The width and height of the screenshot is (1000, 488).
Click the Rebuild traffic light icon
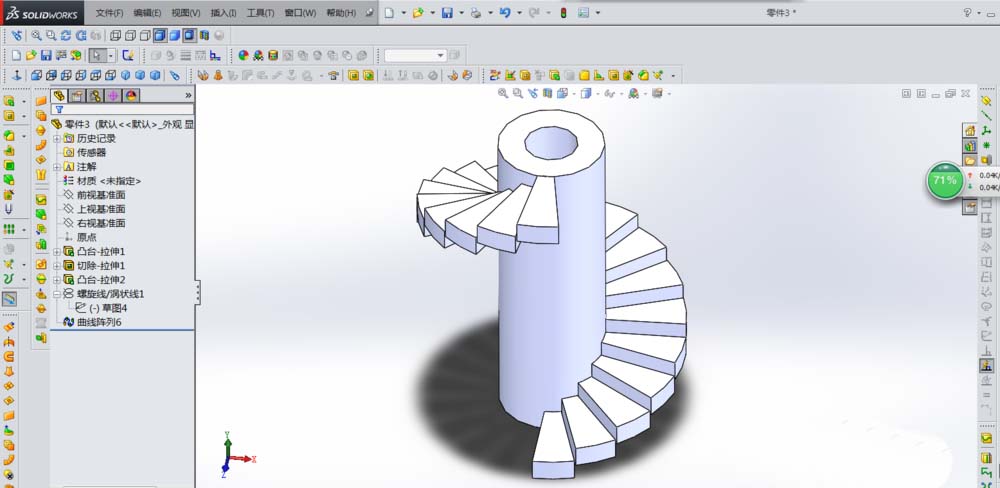(x=563, y=13)
